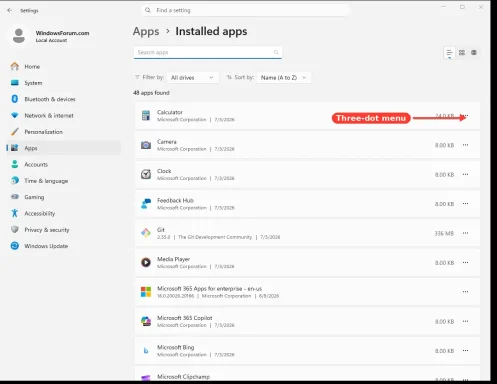The height and width of the screenshot is (384, 497).
Task: Open the System settings page
Action: (63, 83)
